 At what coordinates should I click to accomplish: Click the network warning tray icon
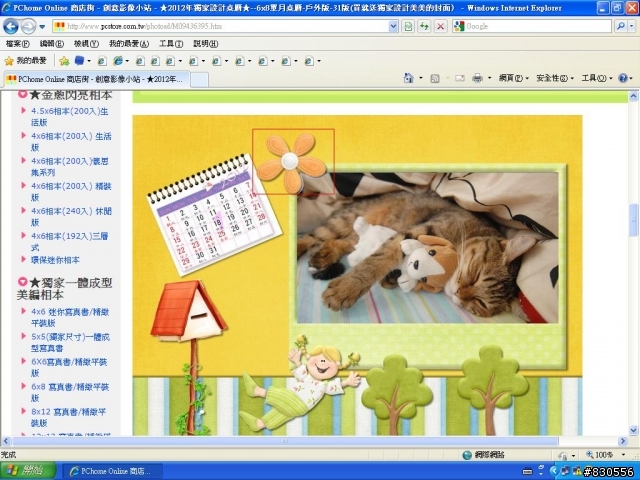point(578,471)
